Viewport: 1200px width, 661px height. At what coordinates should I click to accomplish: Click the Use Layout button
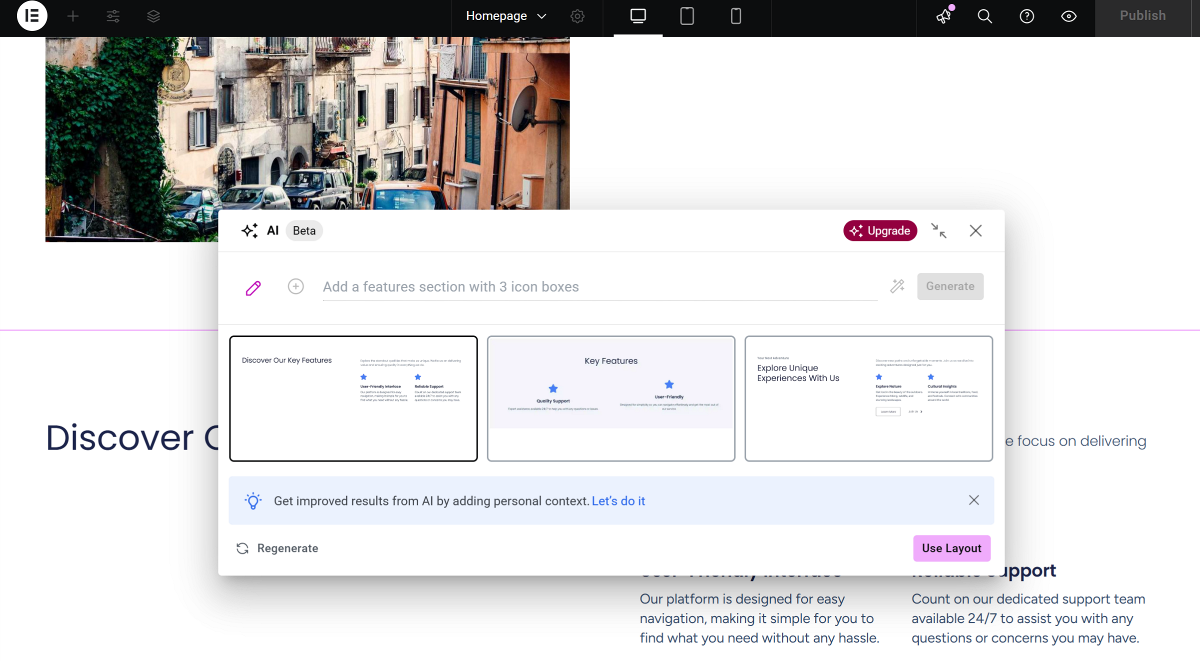coord(951,548)
